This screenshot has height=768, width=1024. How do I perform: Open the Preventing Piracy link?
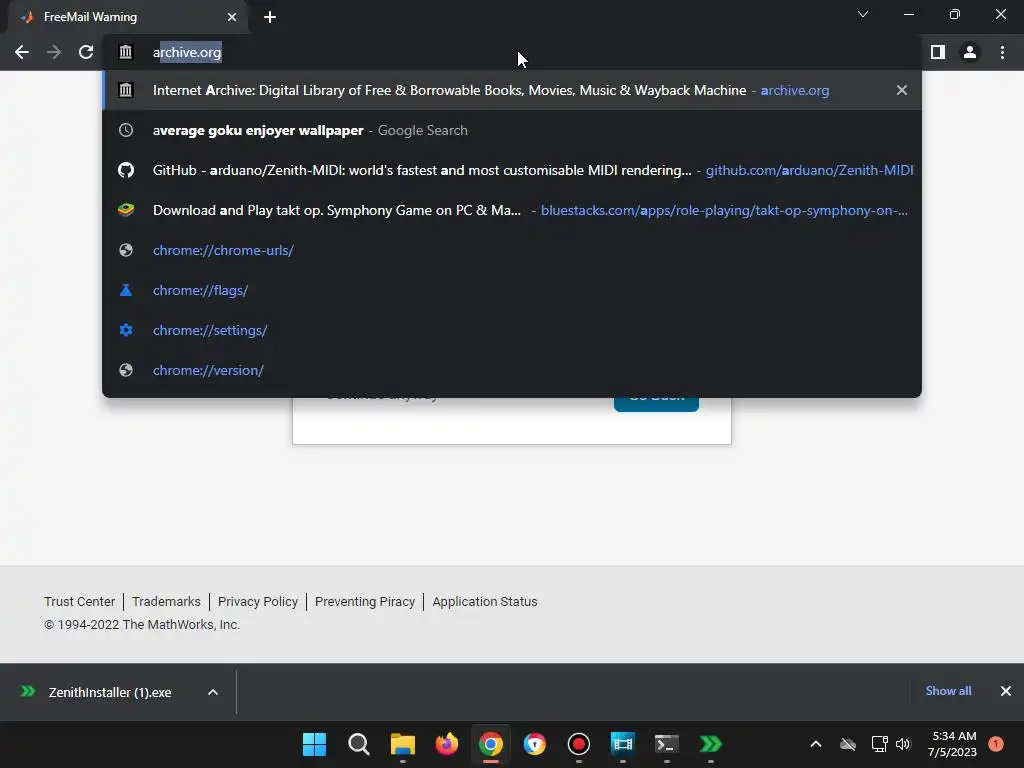pos(365,601)
